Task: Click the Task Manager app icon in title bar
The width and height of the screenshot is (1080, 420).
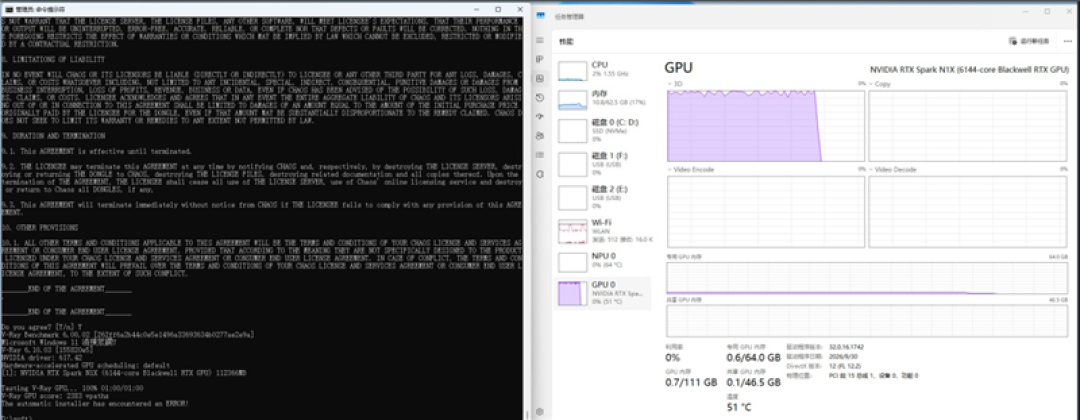Action: [x=543, y=15]
